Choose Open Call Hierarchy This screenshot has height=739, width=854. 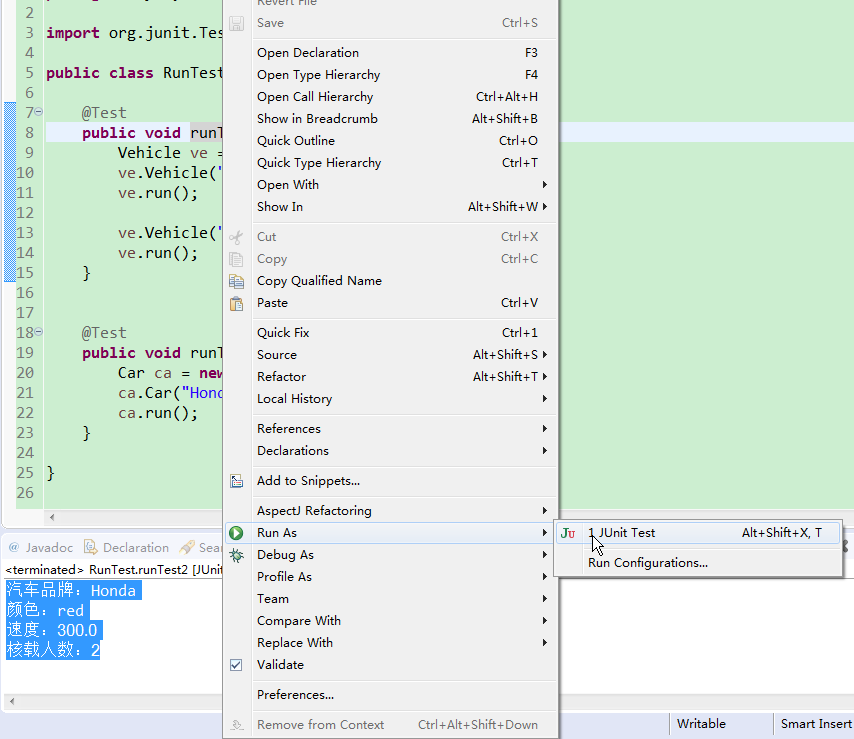(391, 97)
